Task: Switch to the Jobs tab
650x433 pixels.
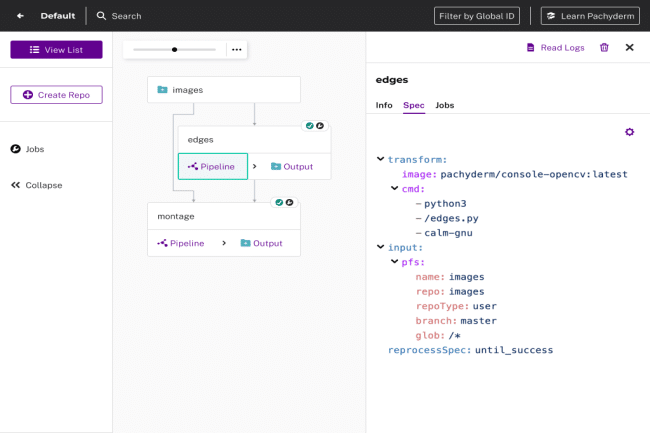Action: 445,105
